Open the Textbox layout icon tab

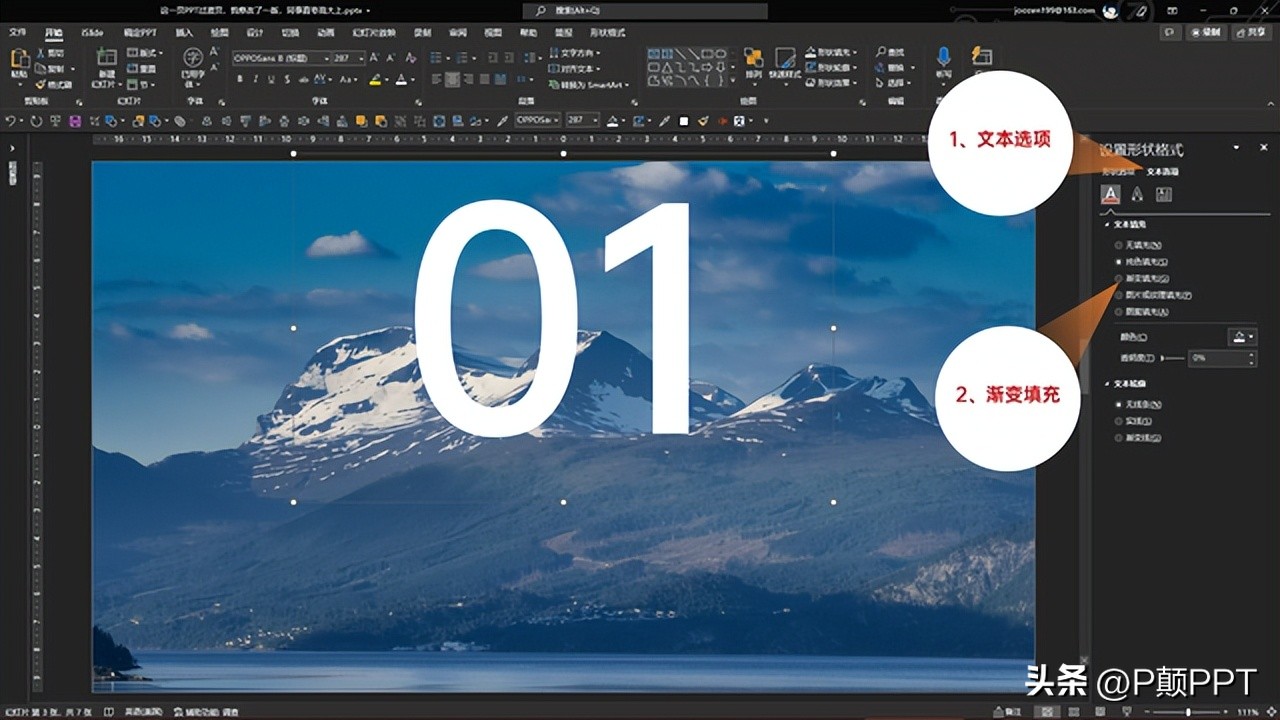click(1163, 194)
